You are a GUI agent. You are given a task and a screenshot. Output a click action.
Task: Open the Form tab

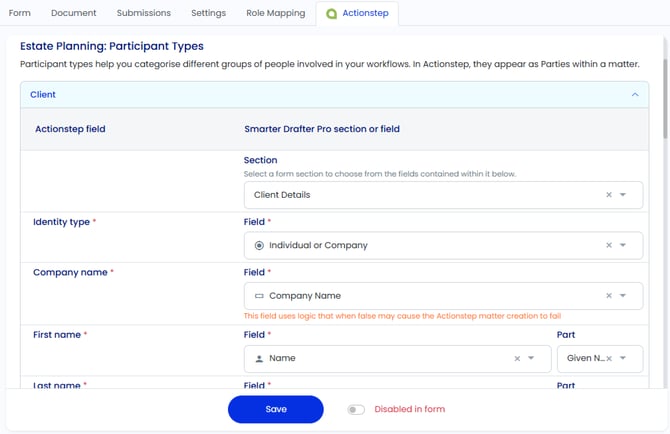click(x=20, y=13)
